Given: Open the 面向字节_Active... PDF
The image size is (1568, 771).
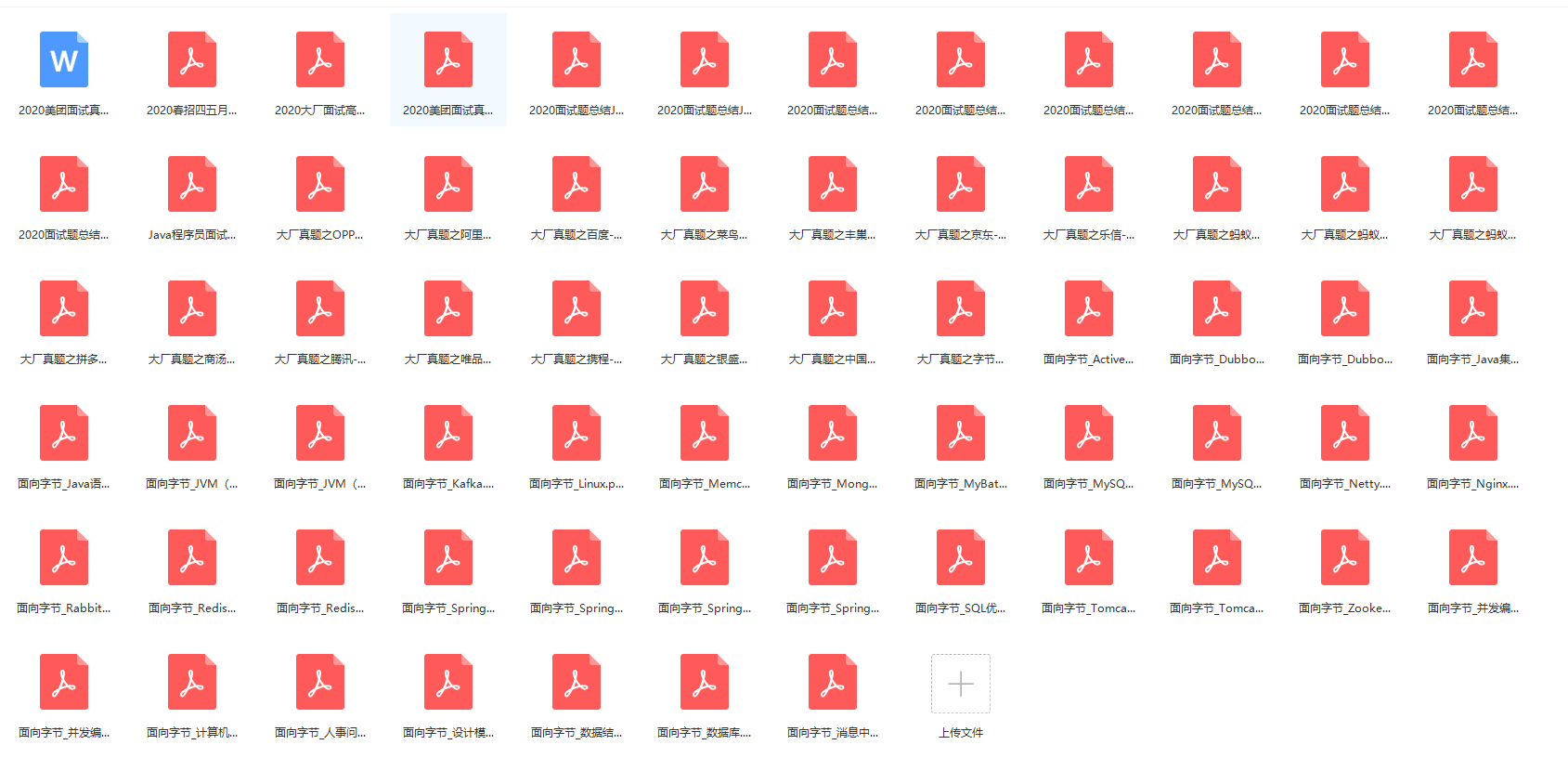Looking at the screenshot, I should click(1089, 308).
